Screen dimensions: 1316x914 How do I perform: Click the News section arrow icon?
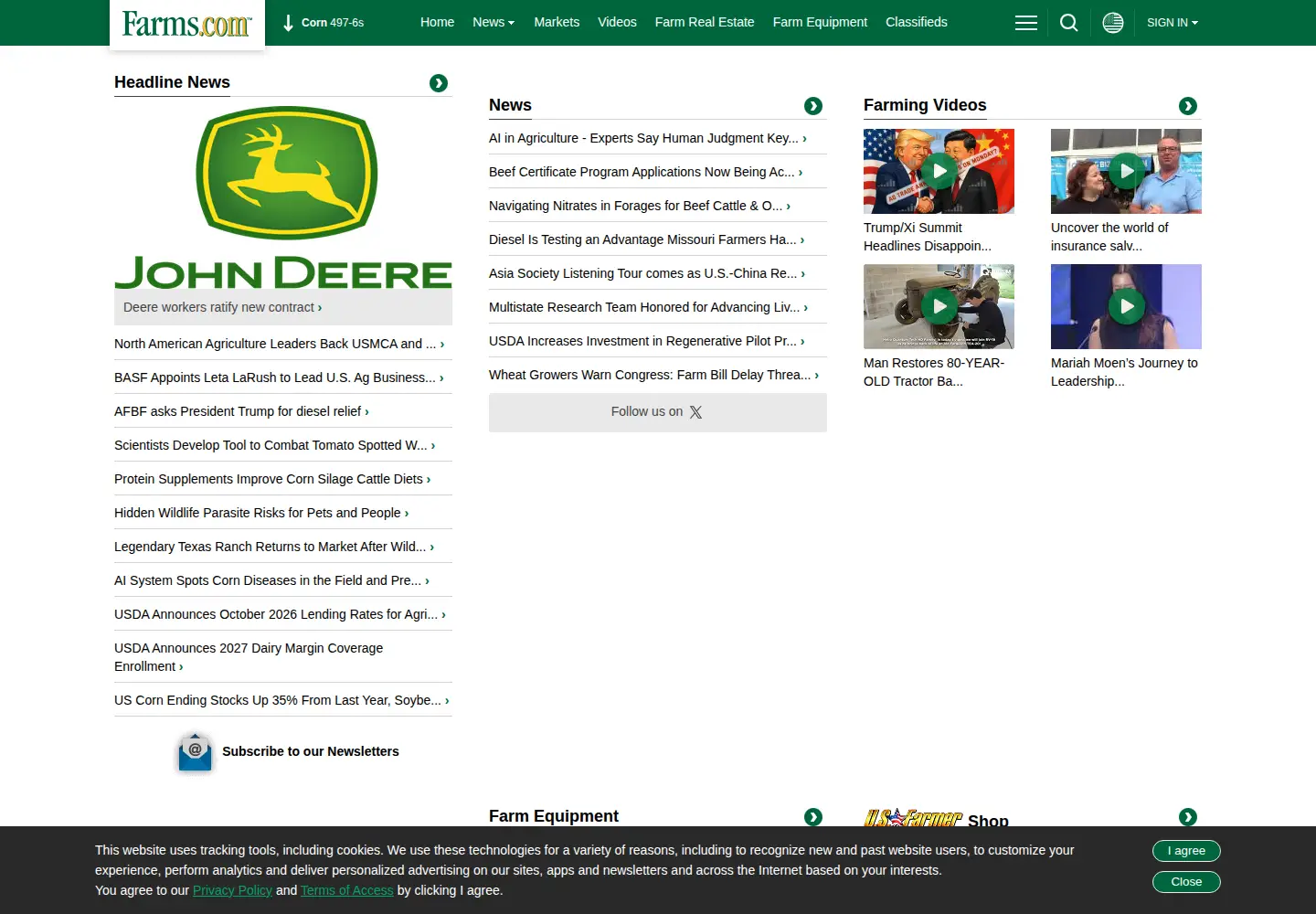click(813, 106)
